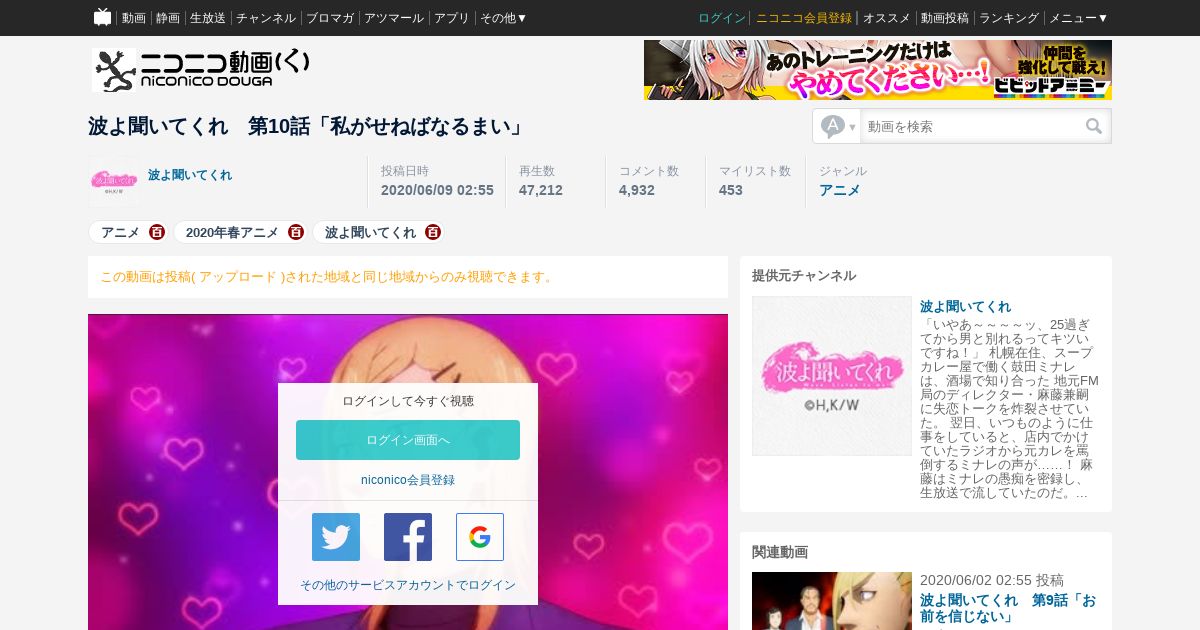Go to アプリ in top navigation
Image resolution: width=1200 pixels, height=630 pixels.
tap(451, 18)
